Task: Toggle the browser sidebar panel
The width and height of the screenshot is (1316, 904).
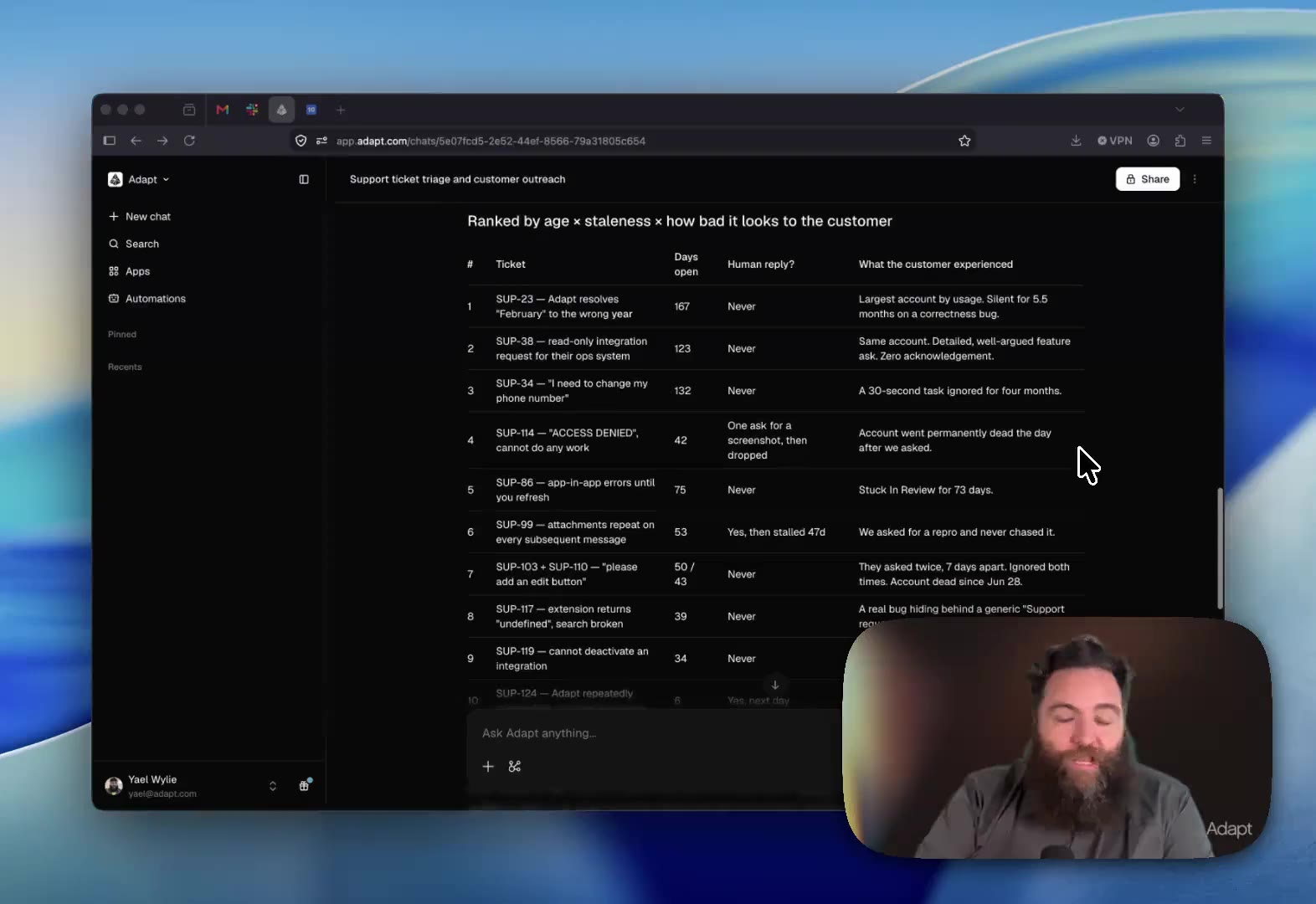Action: pyautogui.click(x=110, y=141)
